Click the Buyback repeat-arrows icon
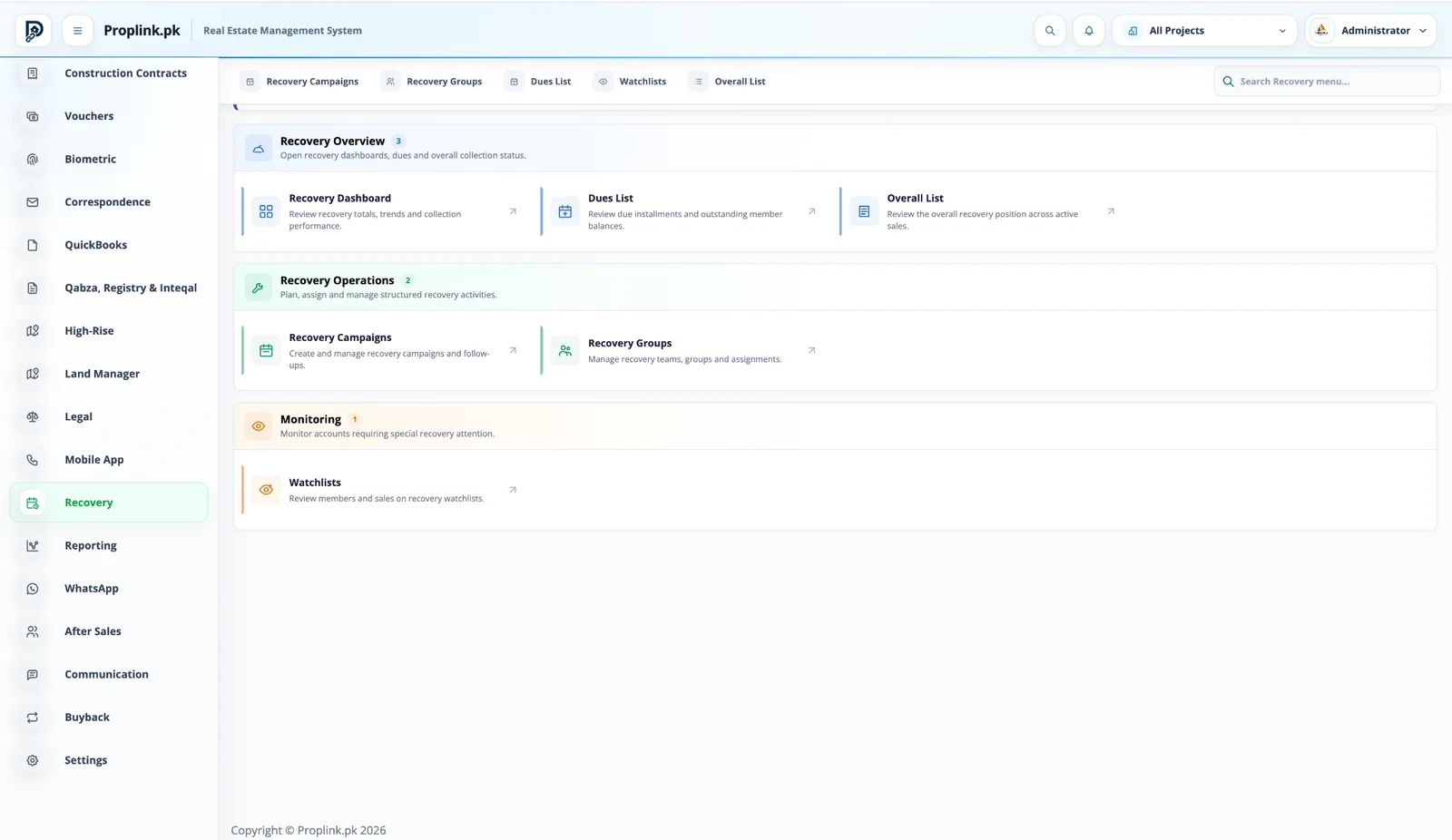The width and height of the screenshot is (1452, 840). pyautogui.click(x=33, y=718)
